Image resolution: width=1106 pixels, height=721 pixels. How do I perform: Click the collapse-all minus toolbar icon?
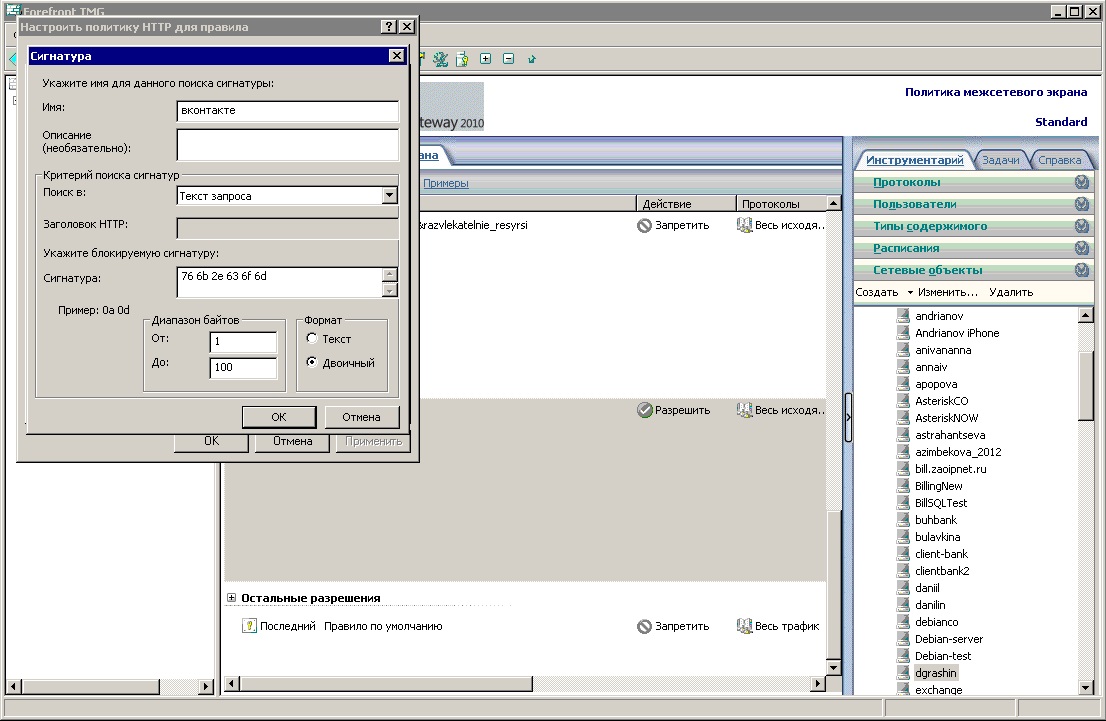tap(508, 59)
